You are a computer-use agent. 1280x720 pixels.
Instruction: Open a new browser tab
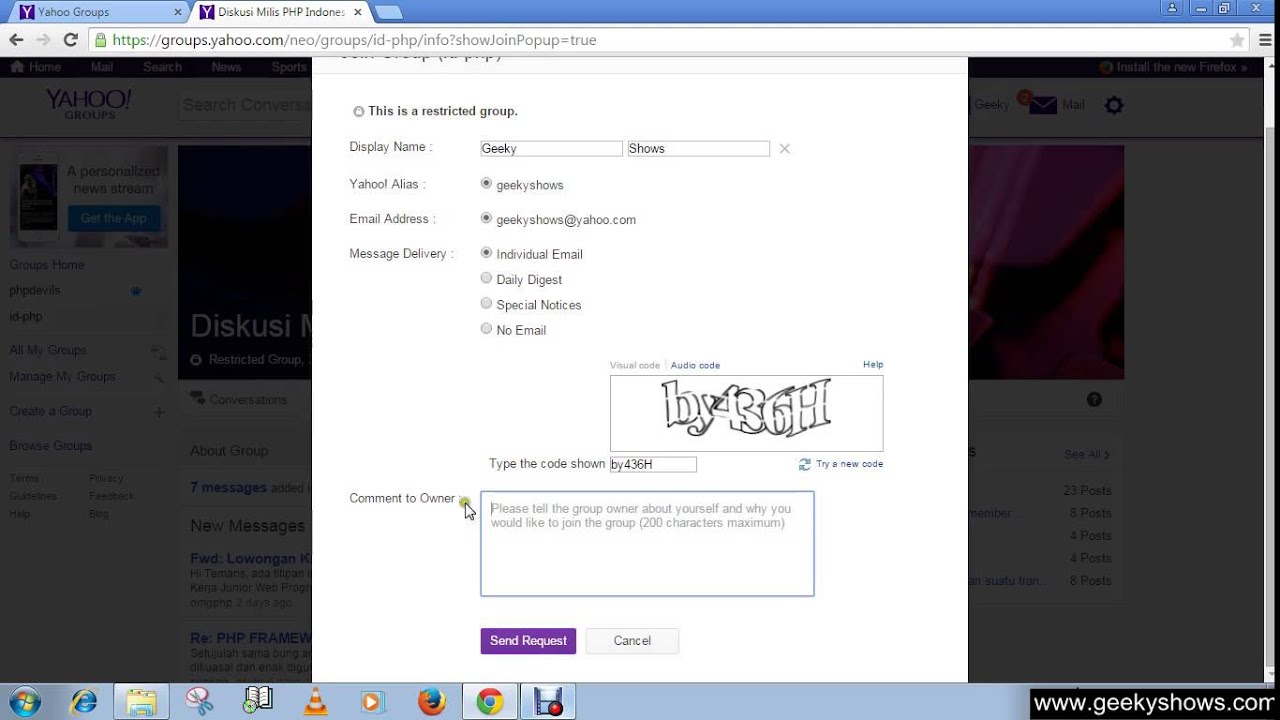click(x=388, y=12)
